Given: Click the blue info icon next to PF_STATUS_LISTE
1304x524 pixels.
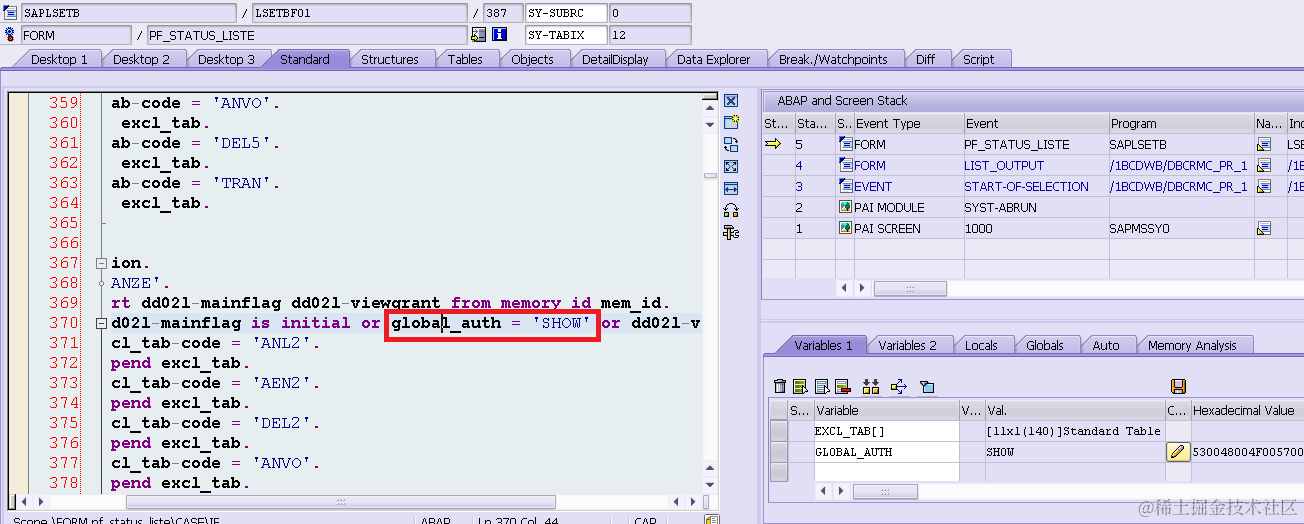Looking at the screenshot, I should 499,35.
